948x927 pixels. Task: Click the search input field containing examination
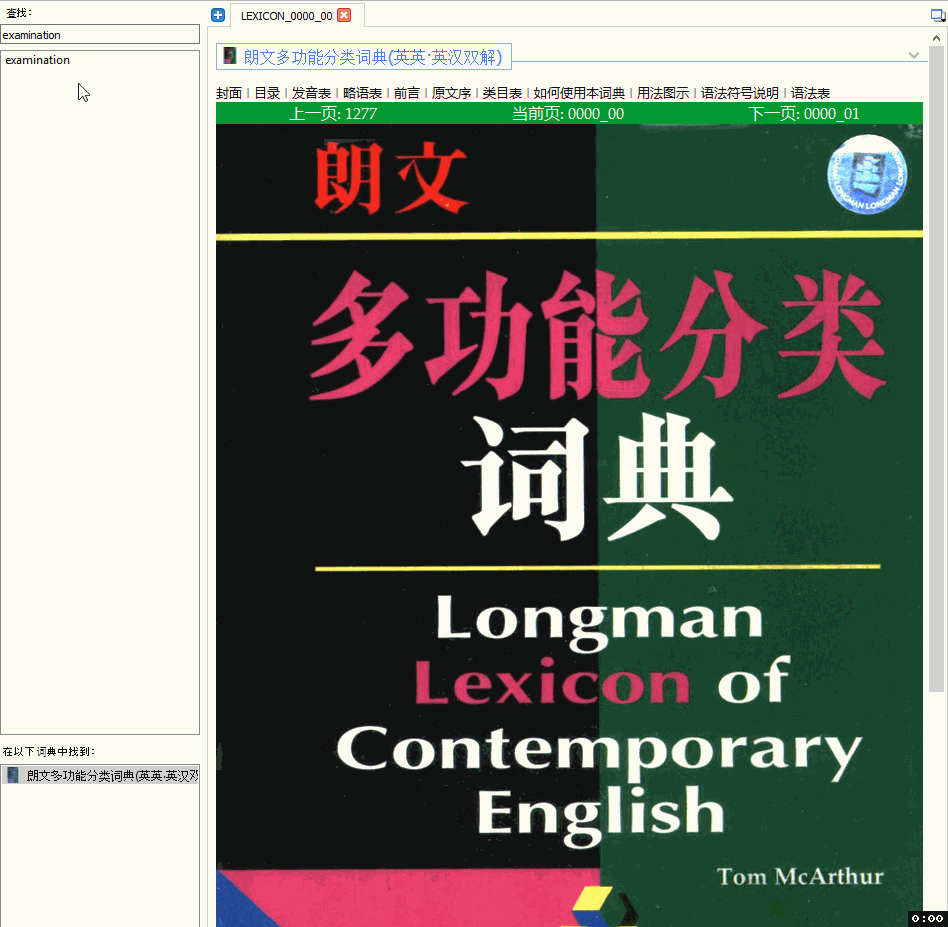coord(100,34)
